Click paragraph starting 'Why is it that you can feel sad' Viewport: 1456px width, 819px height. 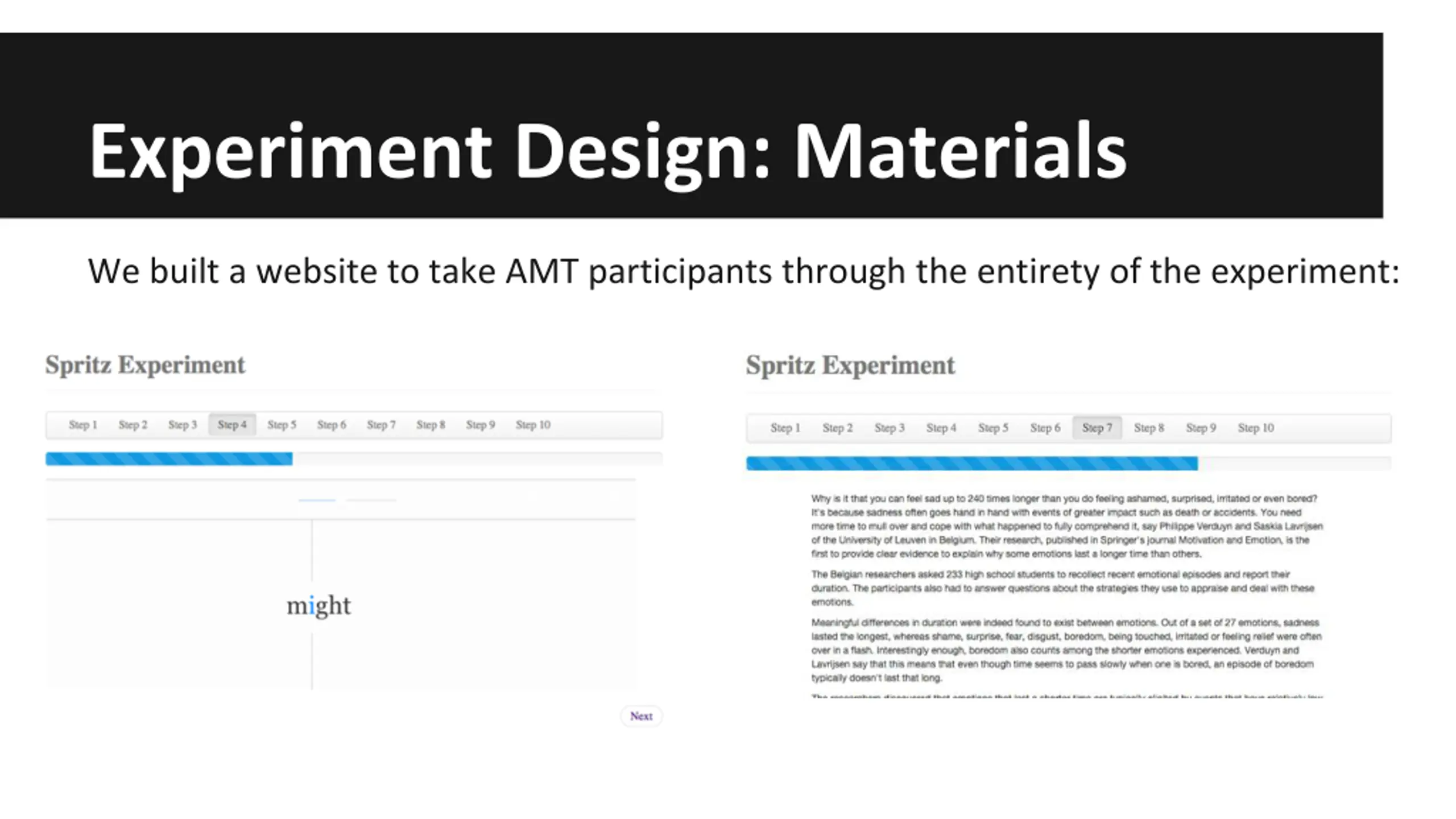click(1067, 526)
